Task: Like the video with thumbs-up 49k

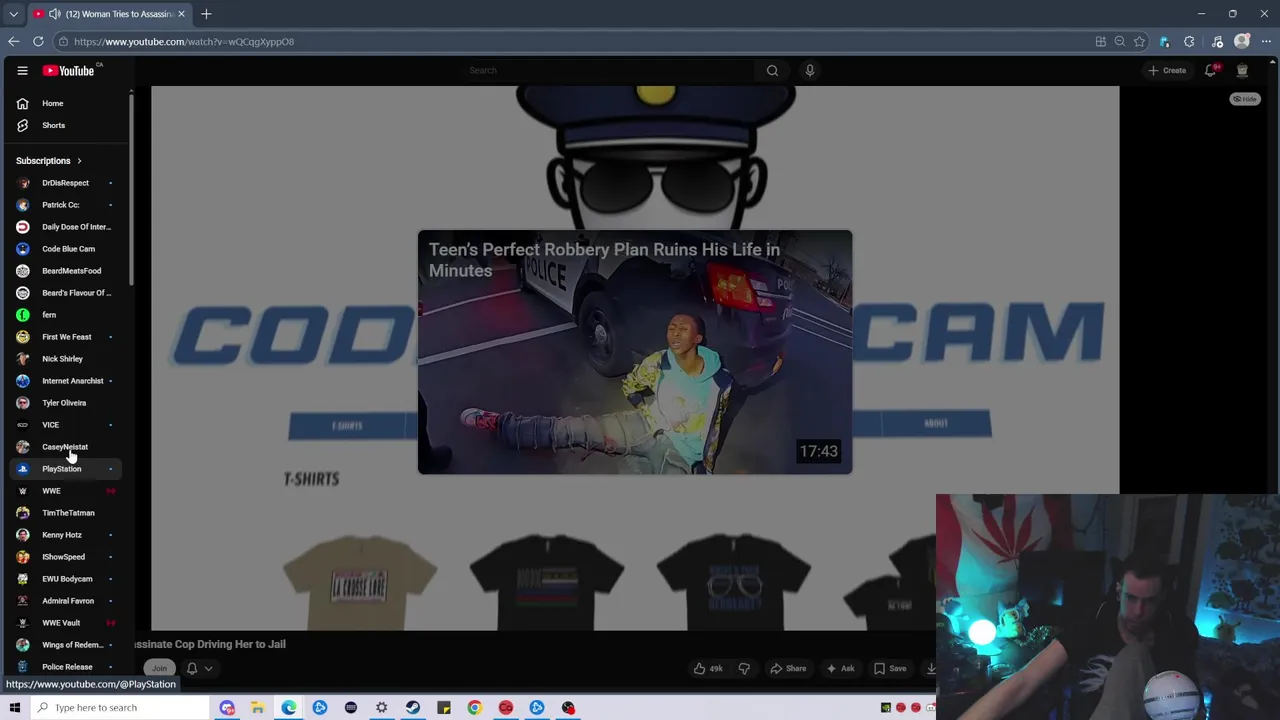Action: [x=708, y=668]
